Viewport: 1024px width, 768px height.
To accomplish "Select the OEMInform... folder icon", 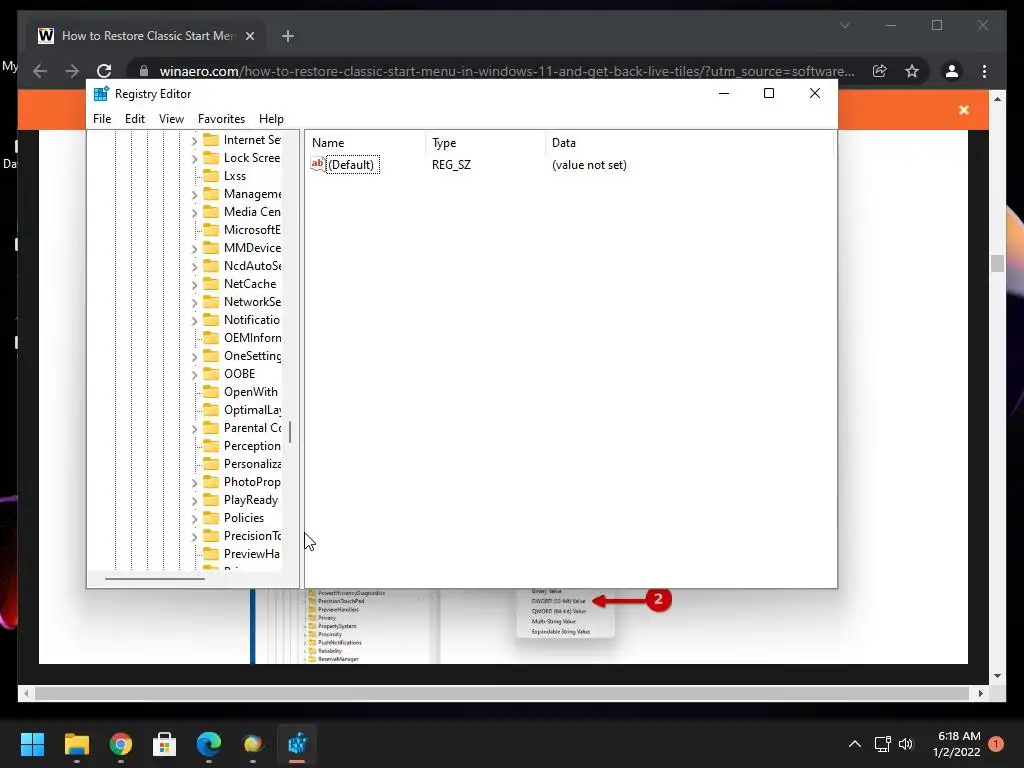I will (x=211, y=338).
